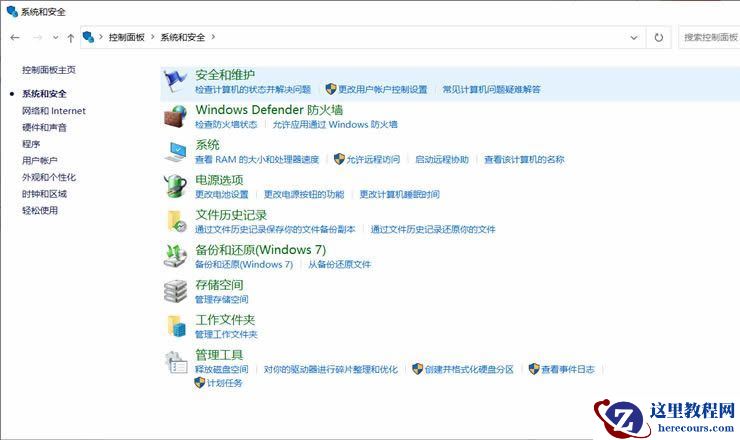
Task: Click 允许应用通过 Windows 防火墙 link
Action: (335, 124)
